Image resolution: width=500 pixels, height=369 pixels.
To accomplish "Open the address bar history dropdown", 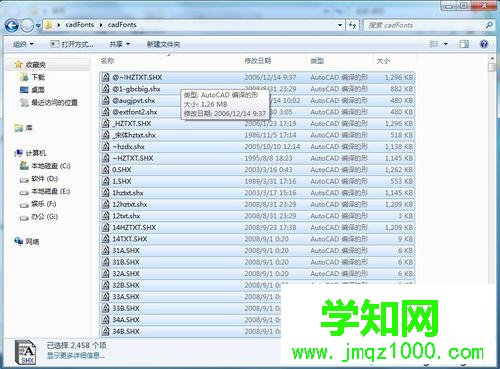I will [x=340, y=25].
